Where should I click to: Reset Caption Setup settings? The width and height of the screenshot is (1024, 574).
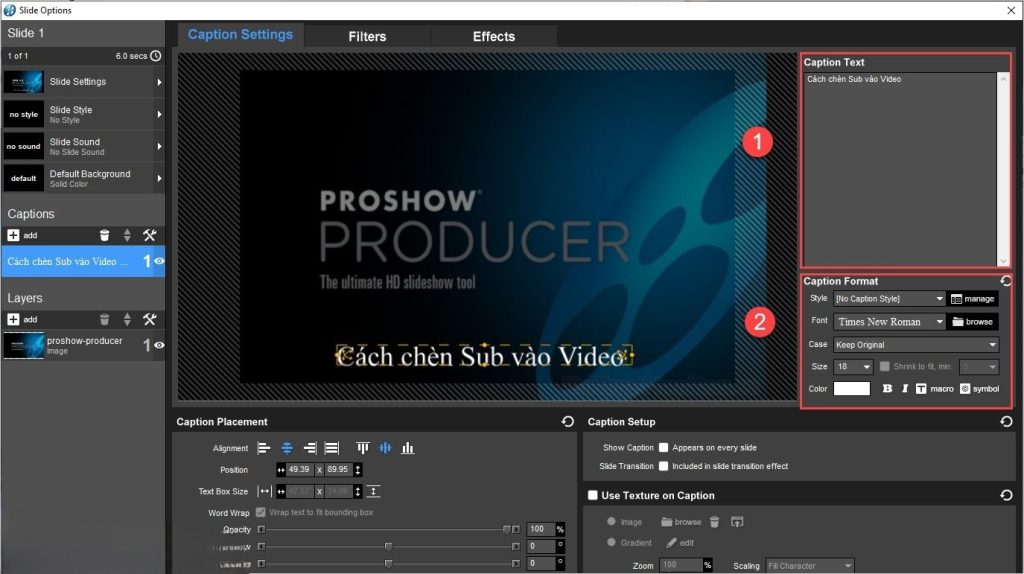coord(1006,422)
